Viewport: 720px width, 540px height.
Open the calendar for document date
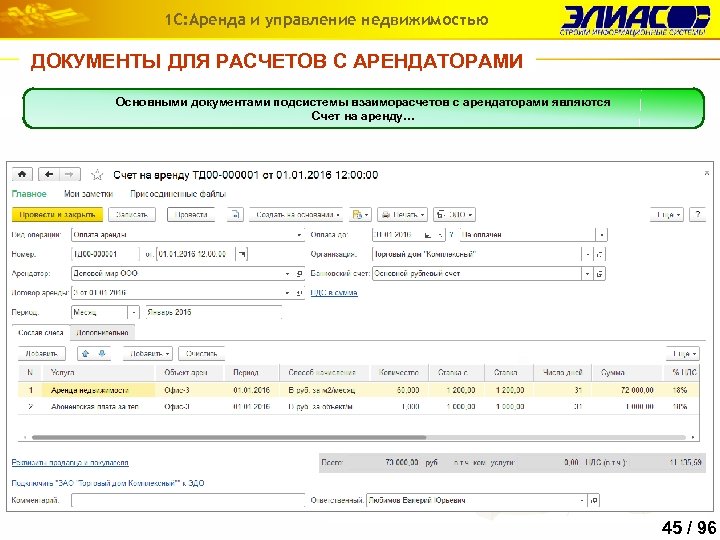click(242, 254)
